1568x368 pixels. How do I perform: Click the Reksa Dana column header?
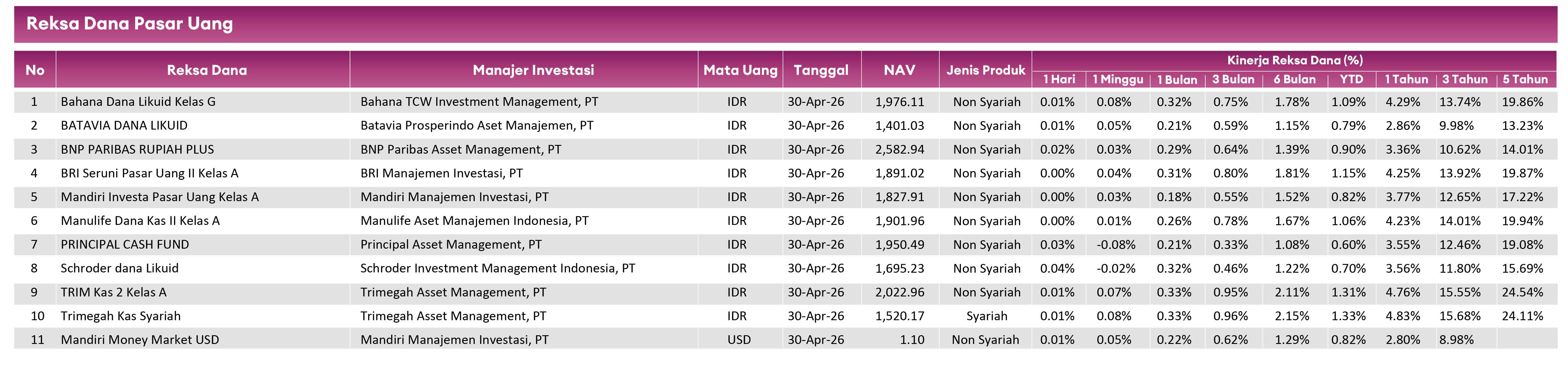pyautogui.click(x=207, y=70)
